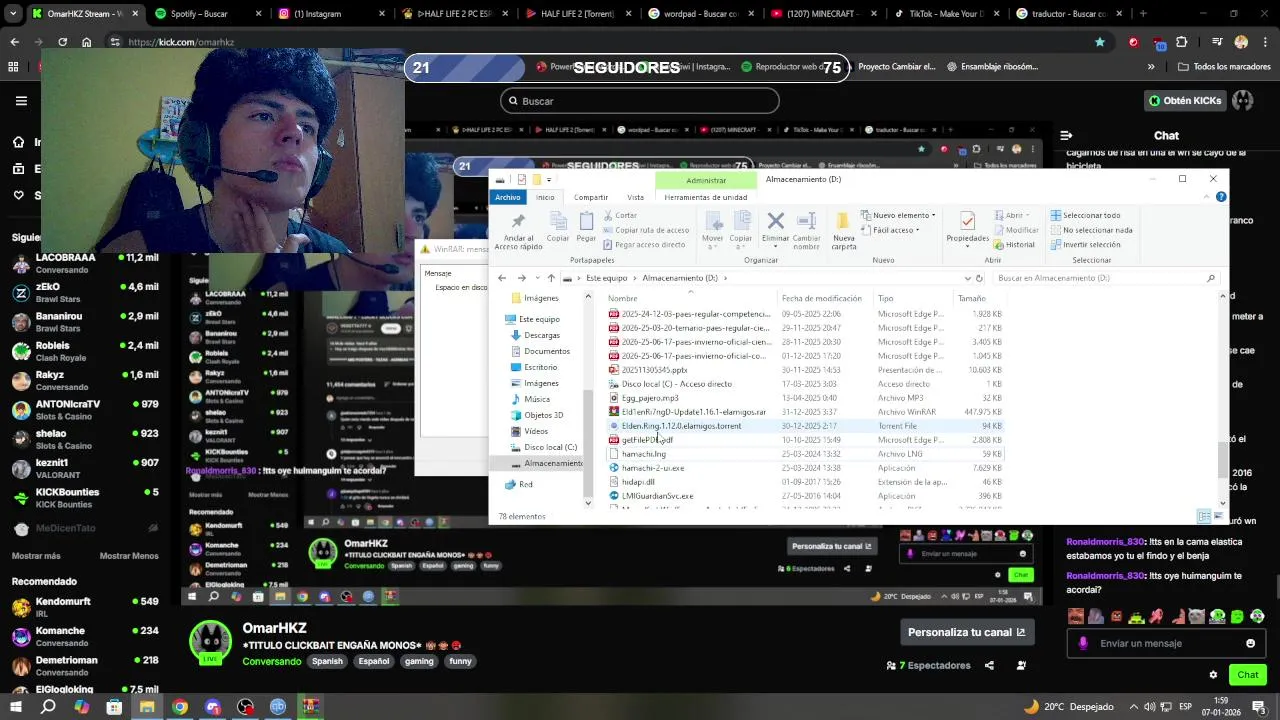Click Cambiar nombre in the ribbon
The height and width of the screenshot is (720, 1280).
806,230
